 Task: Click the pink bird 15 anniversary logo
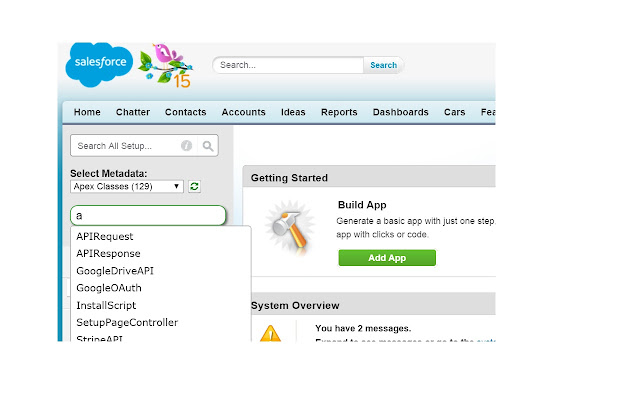[165, 65]
